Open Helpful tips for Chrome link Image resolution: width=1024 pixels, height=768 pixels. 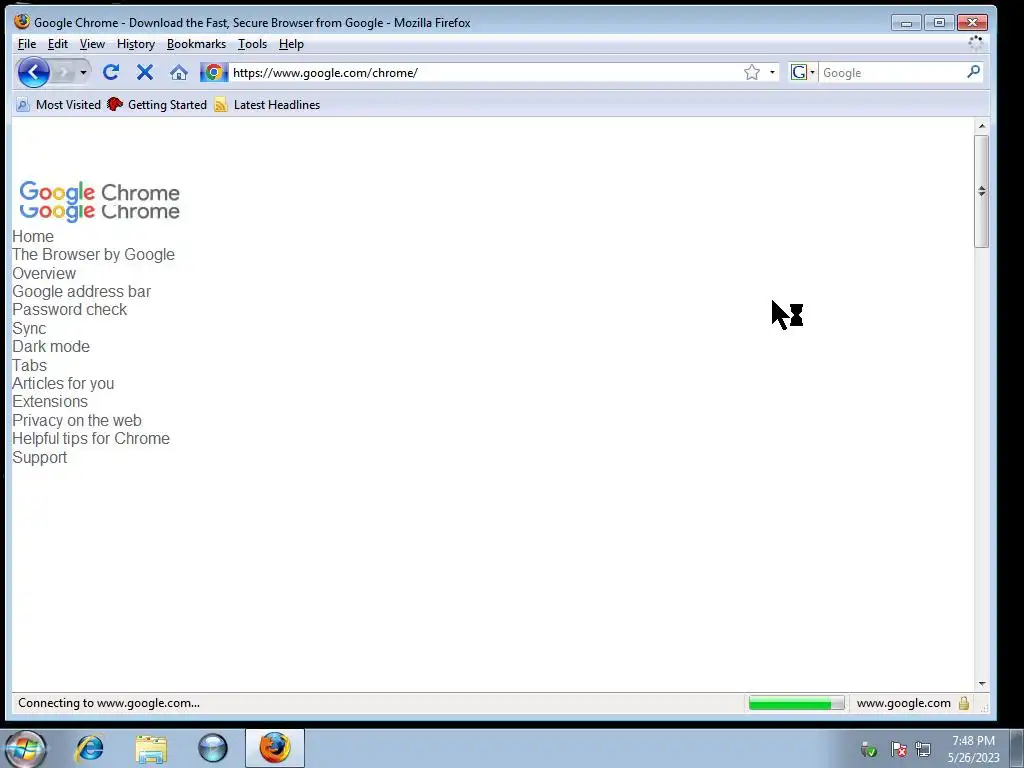(x=91, y=439)
